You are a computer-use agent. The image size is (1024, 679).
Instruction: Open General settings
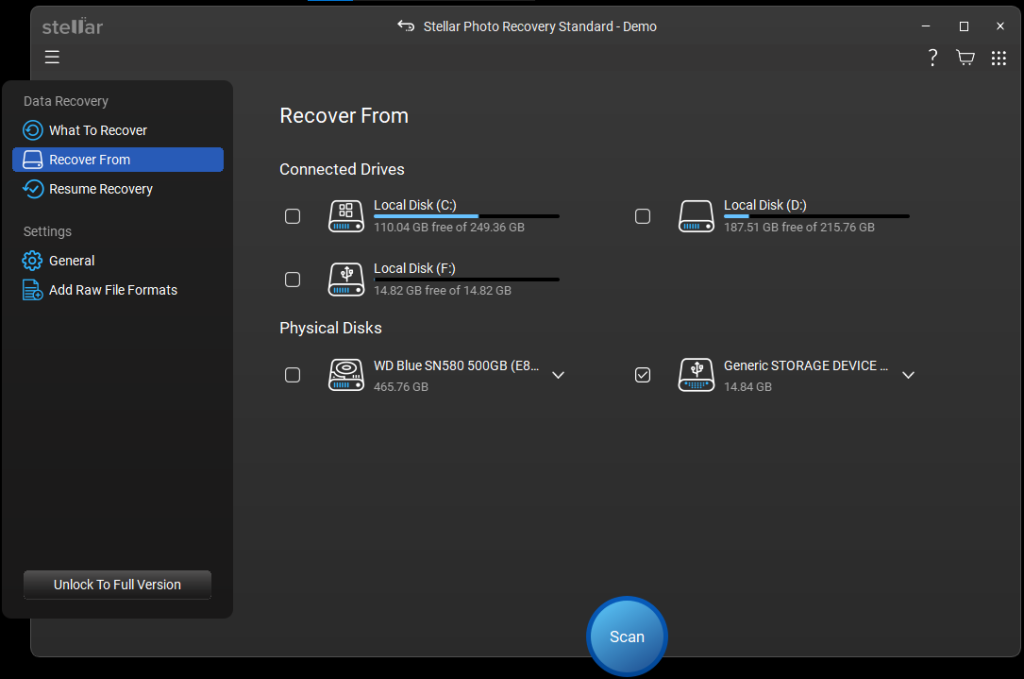click(118, 261)
